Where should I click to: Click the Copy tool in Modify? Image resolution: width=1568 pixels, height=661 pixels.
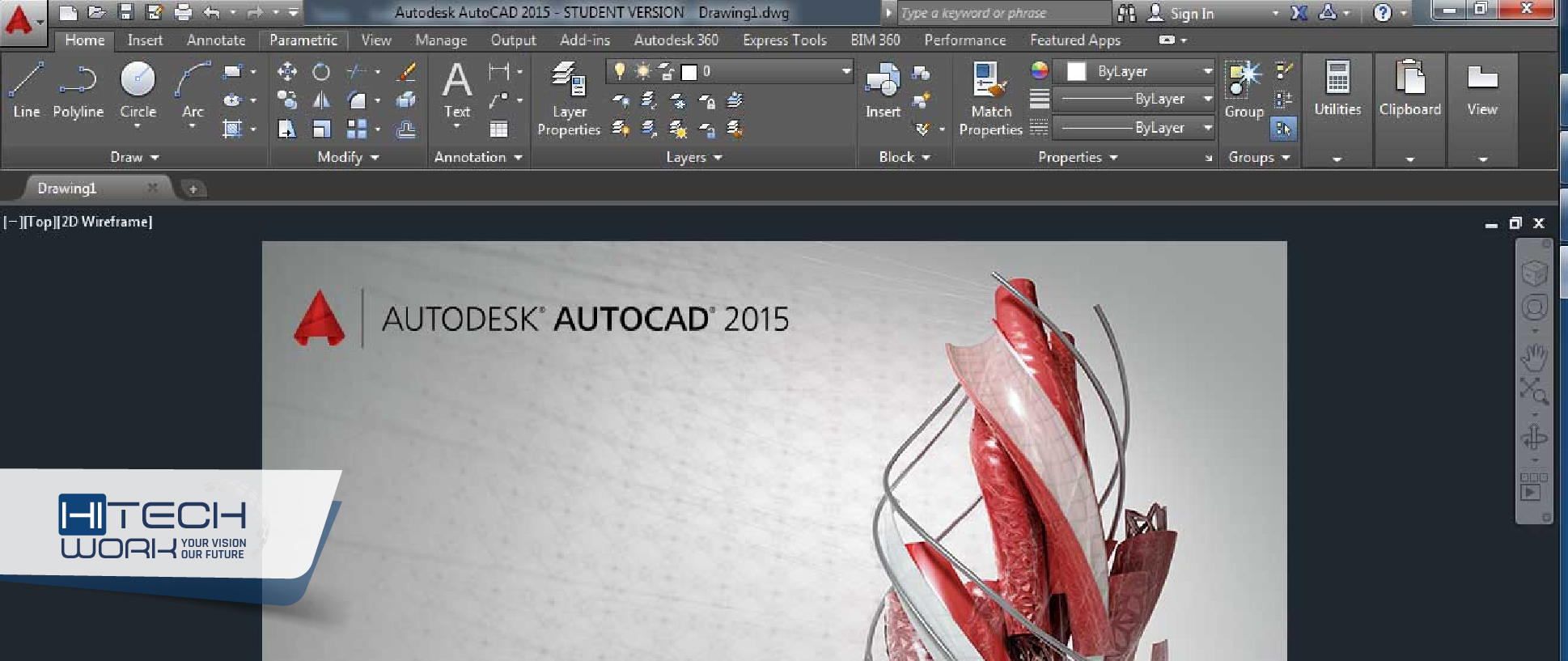[x=286, y=100]
